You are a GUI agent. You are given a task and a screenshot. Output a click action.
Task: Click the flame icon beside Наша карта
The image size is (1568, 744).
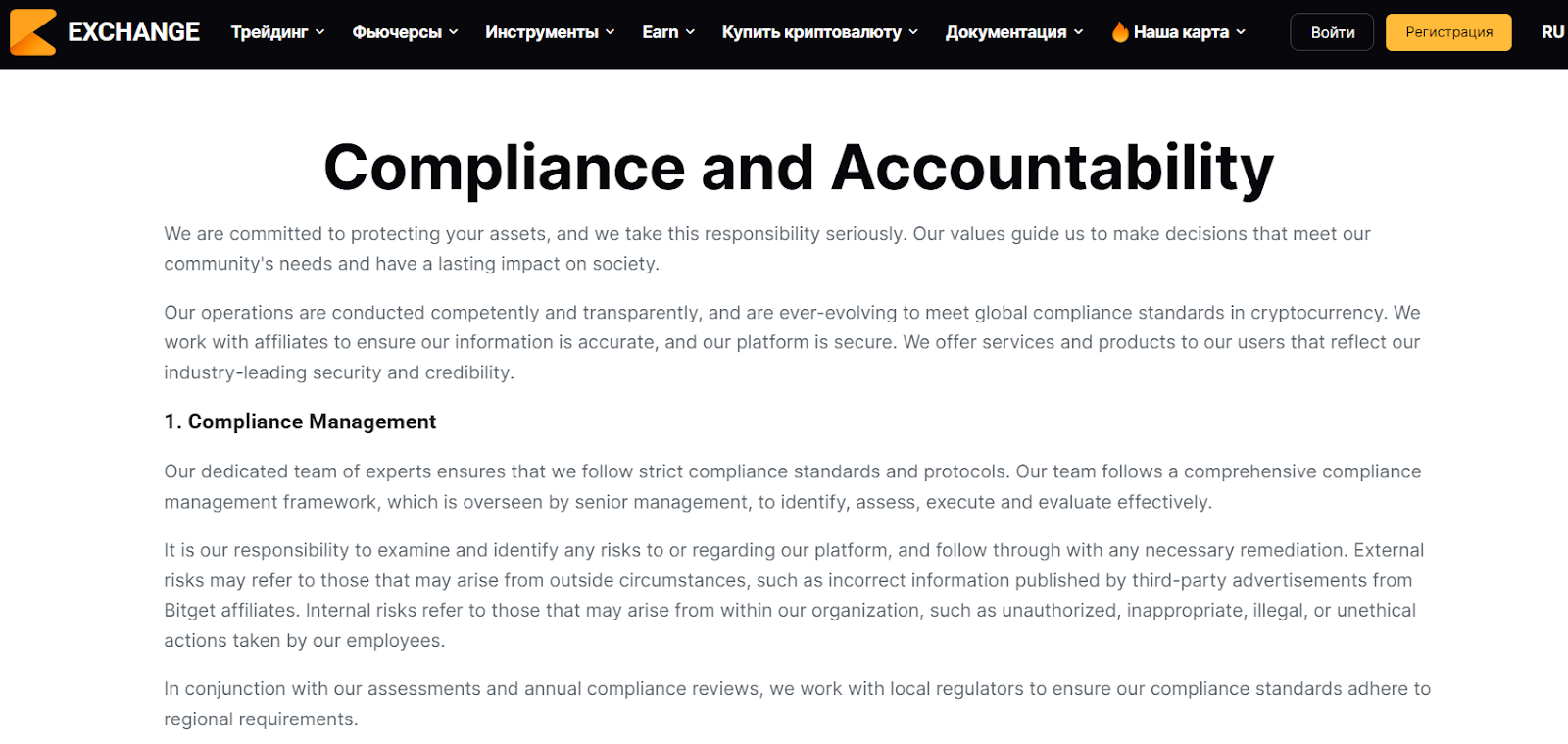1120,32
